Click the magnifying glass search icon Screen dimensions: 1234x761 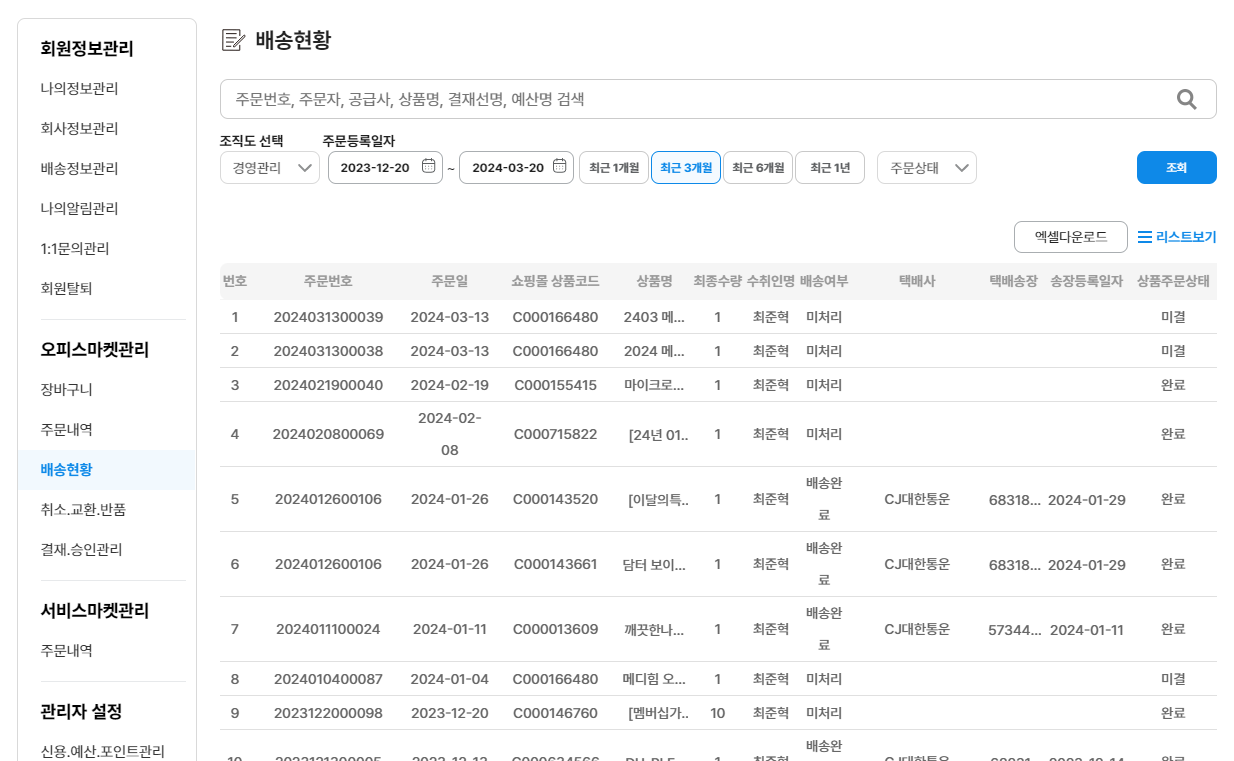[1186, 99]
